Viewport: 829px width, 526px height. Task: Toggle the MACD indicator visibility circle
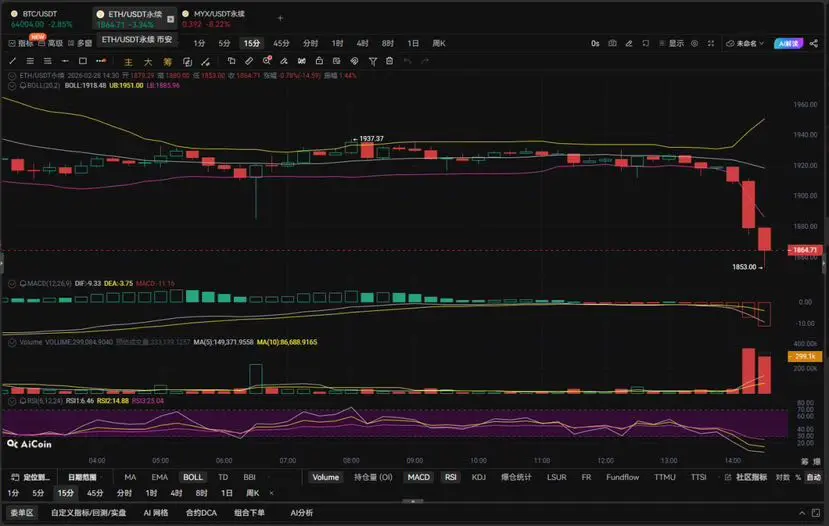[x=12, y=284]
